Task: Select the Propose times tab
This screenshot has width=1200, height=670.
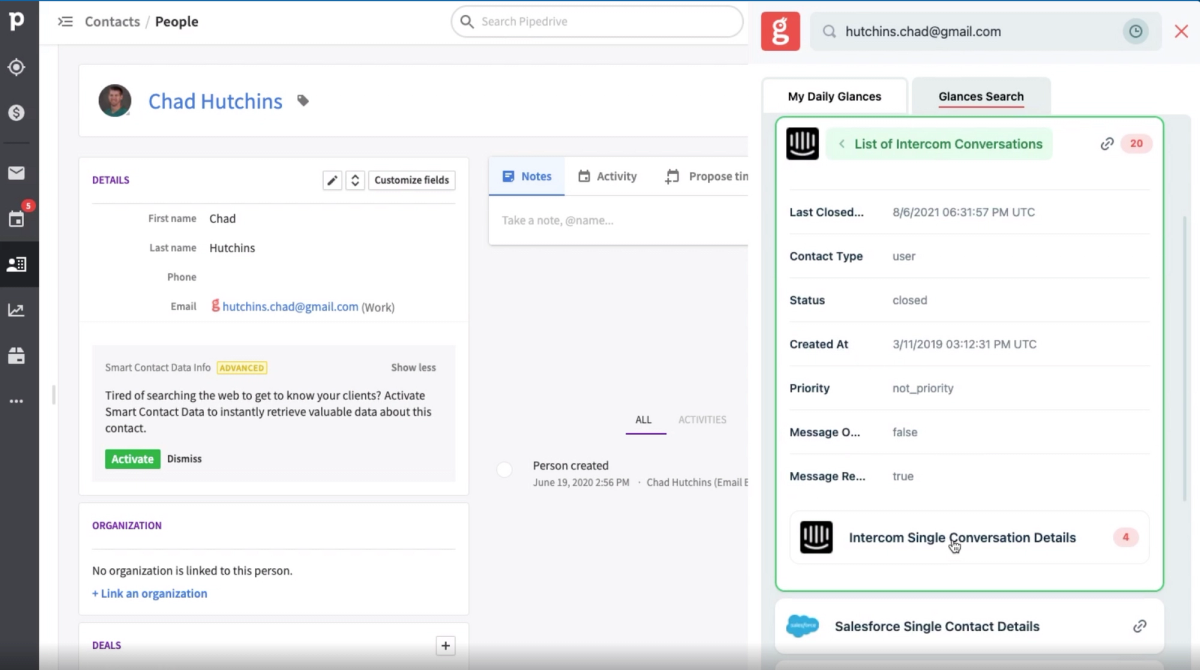Action: coord(706,176)
